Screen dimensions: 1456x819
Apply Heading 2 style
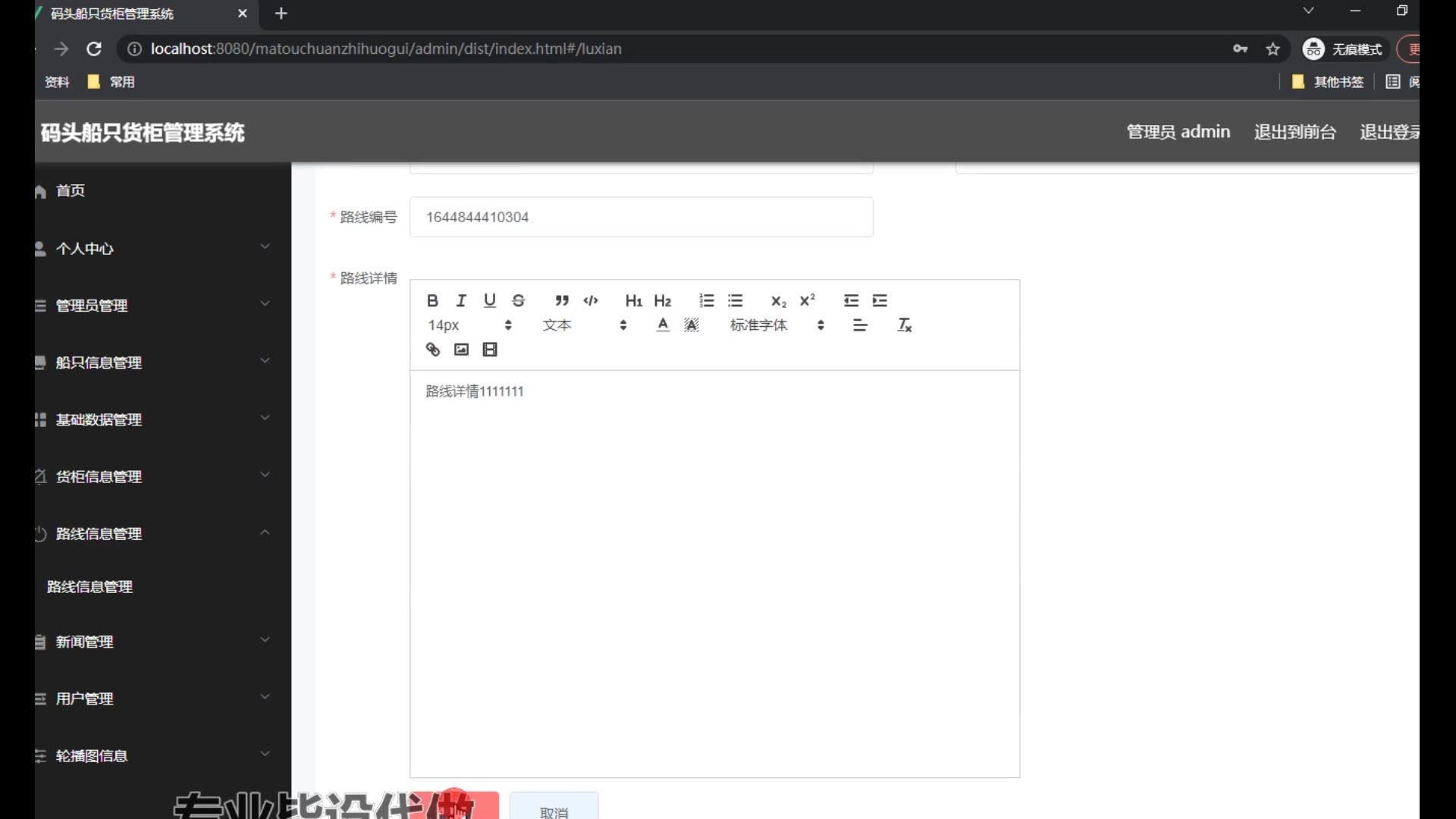(663, 301)
